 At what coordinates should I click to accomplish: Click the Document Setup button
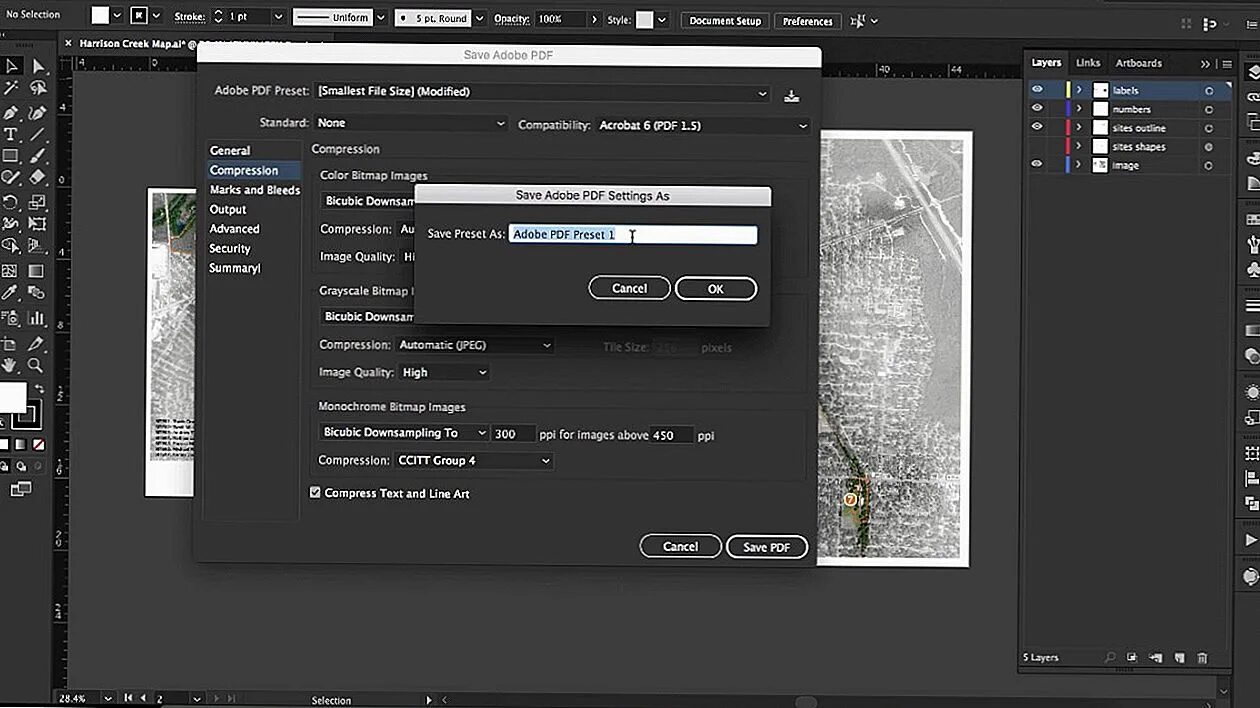point(725,21)
